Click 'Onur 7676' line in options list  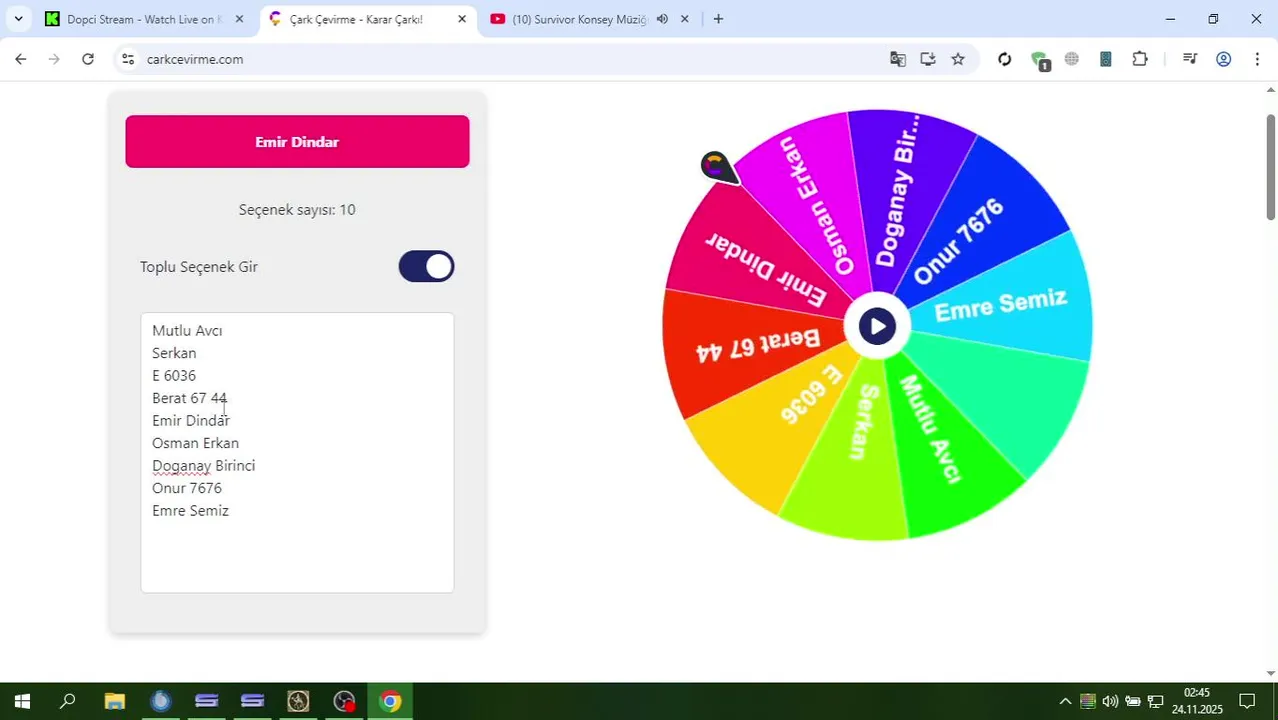(187, 488)
